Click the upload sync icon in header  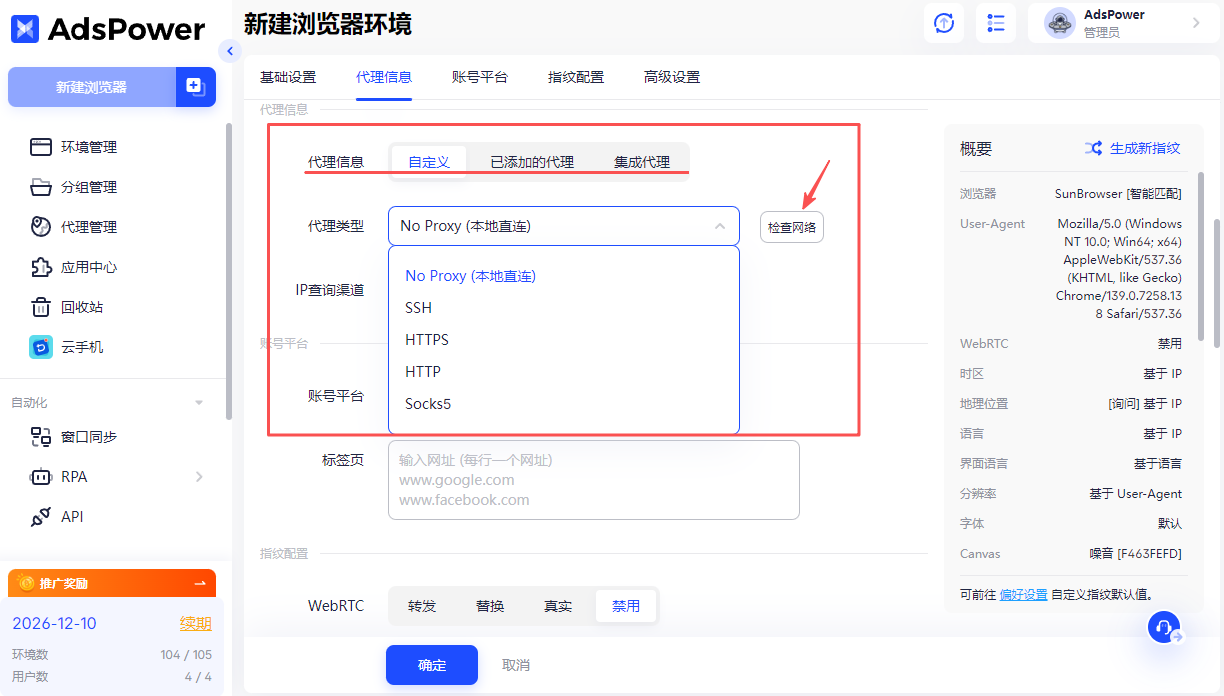pyautogui.click(x=944, y=23)
